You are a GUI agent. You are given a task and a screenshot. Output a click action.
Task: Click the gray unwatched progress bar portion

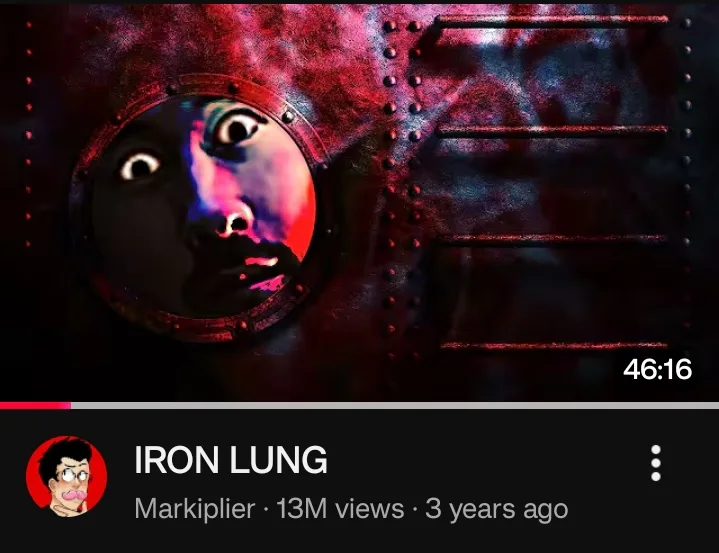(395, 405)
